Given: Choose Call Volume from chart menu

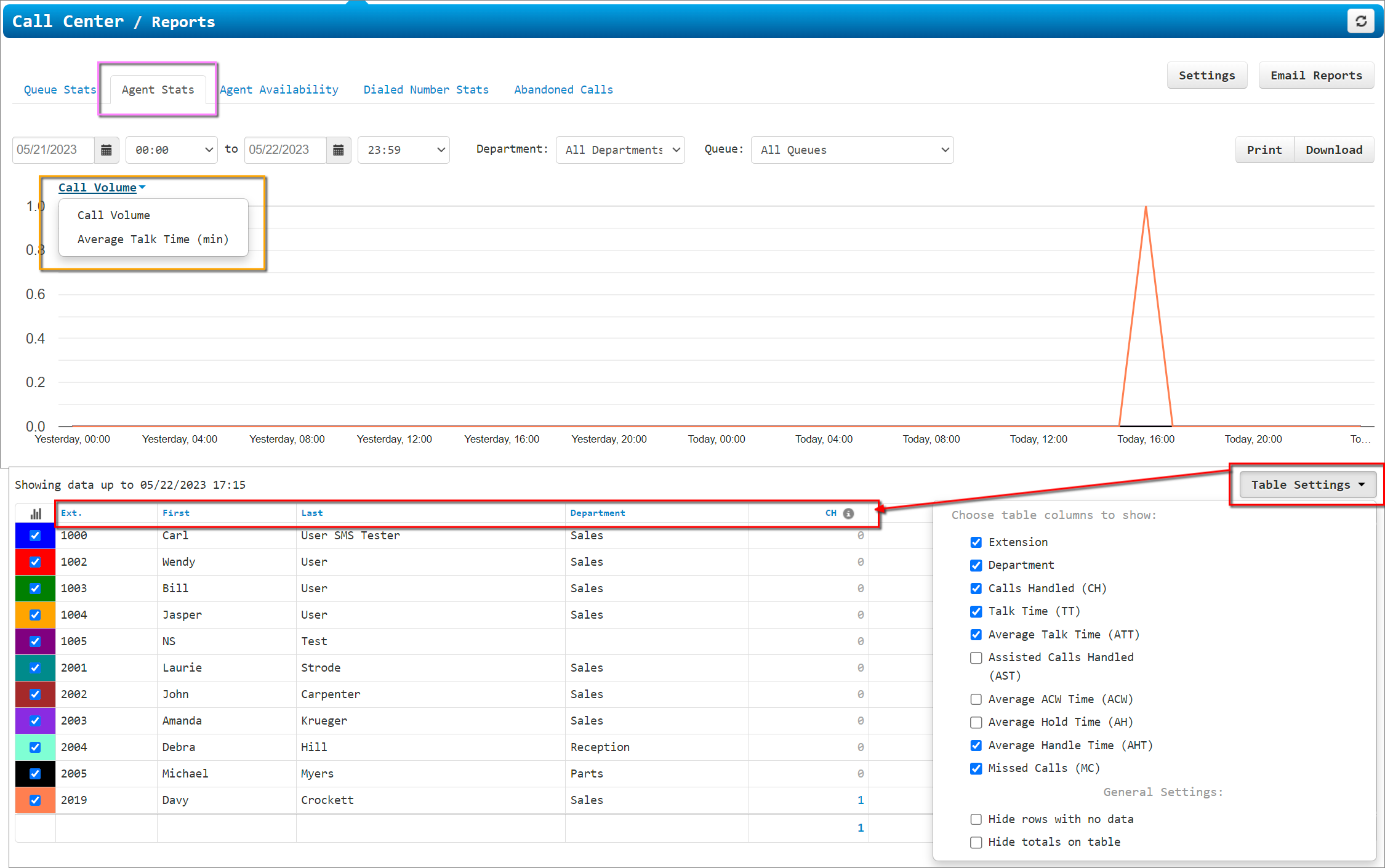Looking at the screenshot, I should point(114,215).
